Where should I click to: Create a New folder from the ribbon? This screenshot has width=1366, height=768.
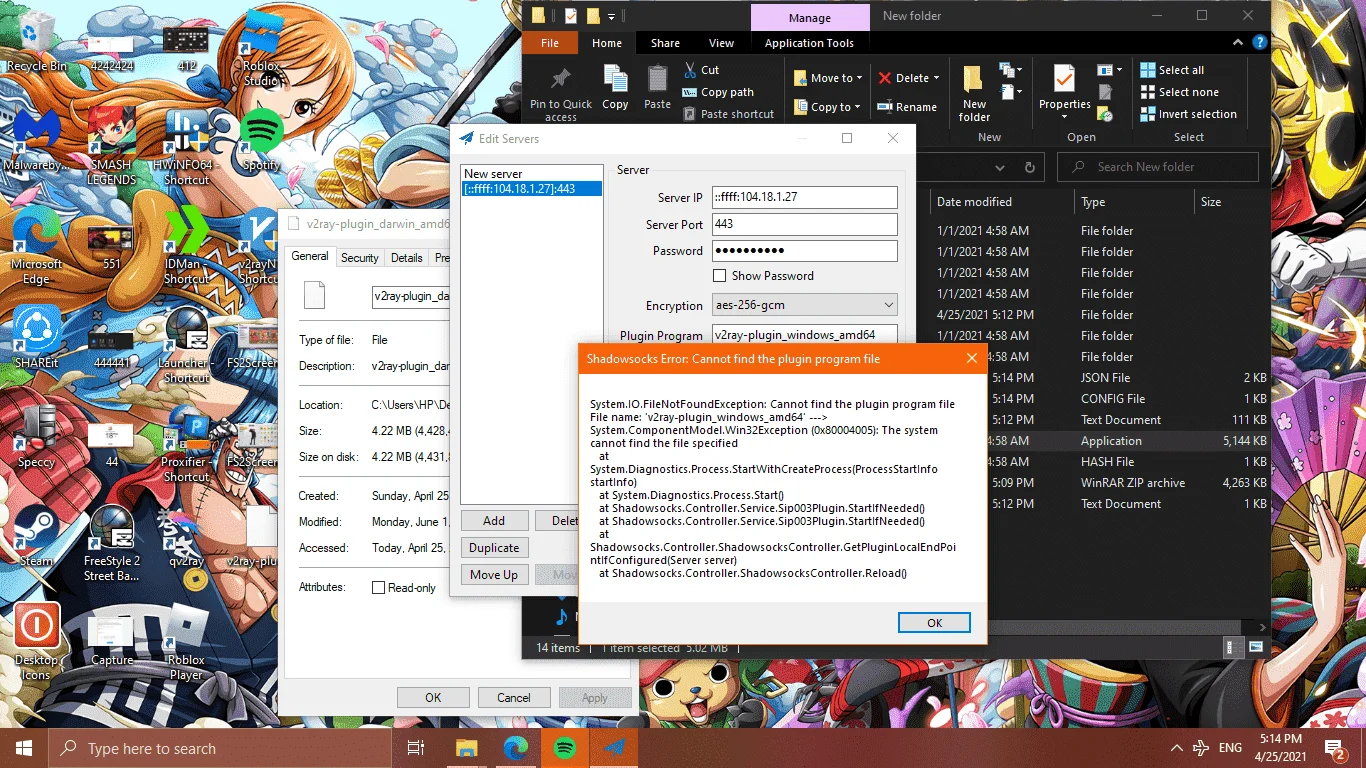tap(974, 94)
